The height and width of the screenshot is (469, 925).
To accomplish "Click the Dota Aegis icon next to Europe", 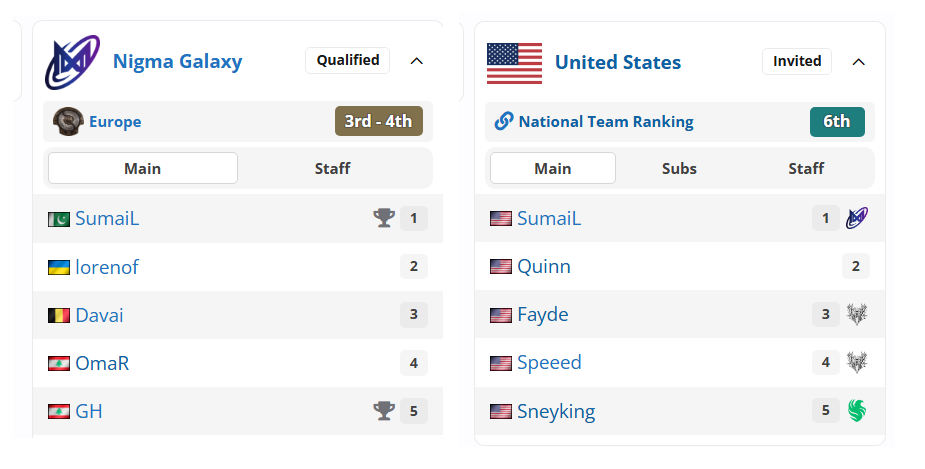I will [x=68, y=122].
